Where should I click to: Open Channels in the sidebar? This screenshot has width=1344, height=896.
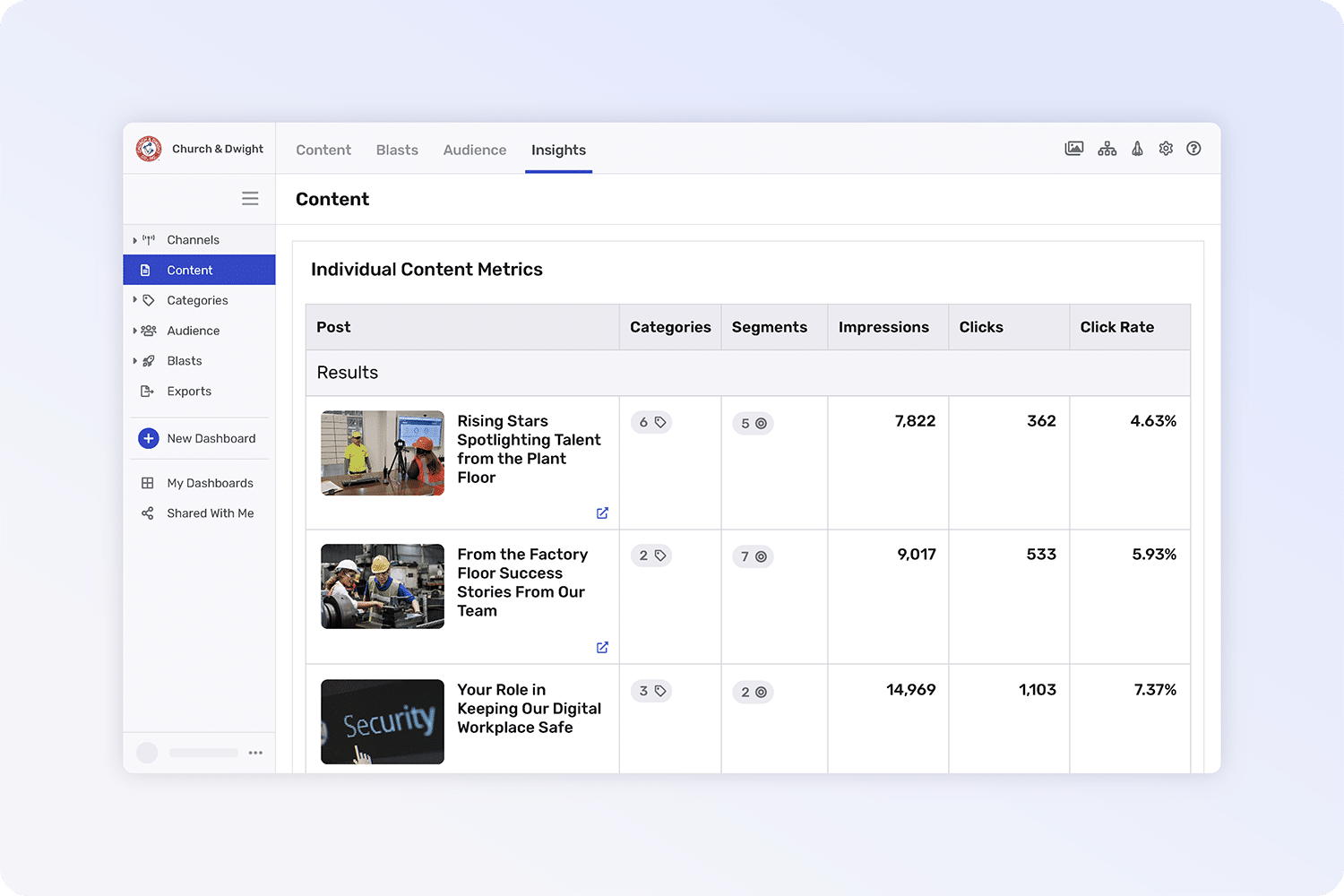pyautogui.click(x=199, y=240)
